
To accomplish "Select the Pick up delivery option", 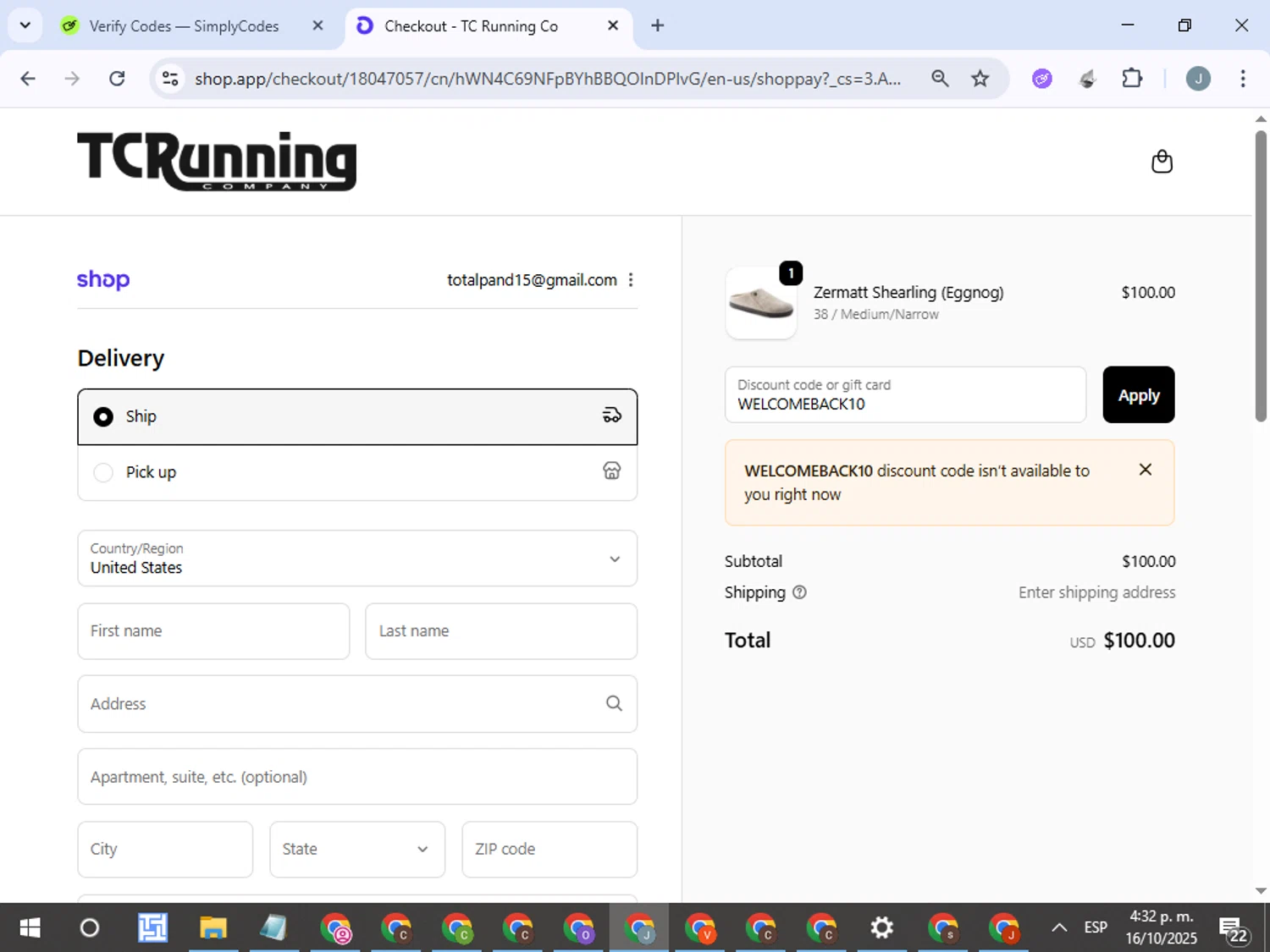I will tap(357, 472).
